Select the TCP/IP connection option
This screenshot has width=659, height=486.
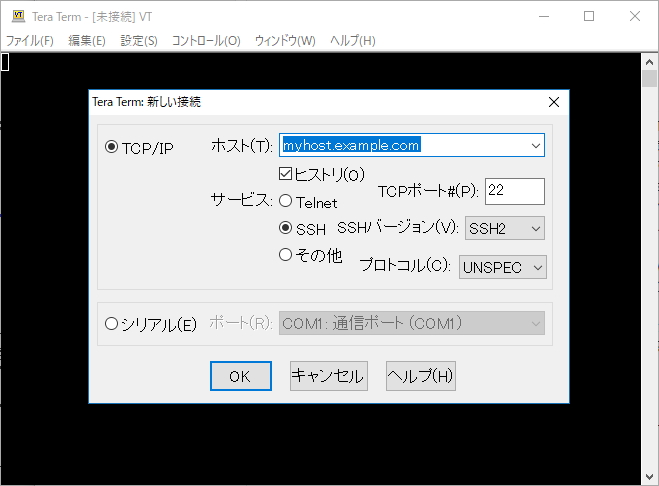pos(112,147)
